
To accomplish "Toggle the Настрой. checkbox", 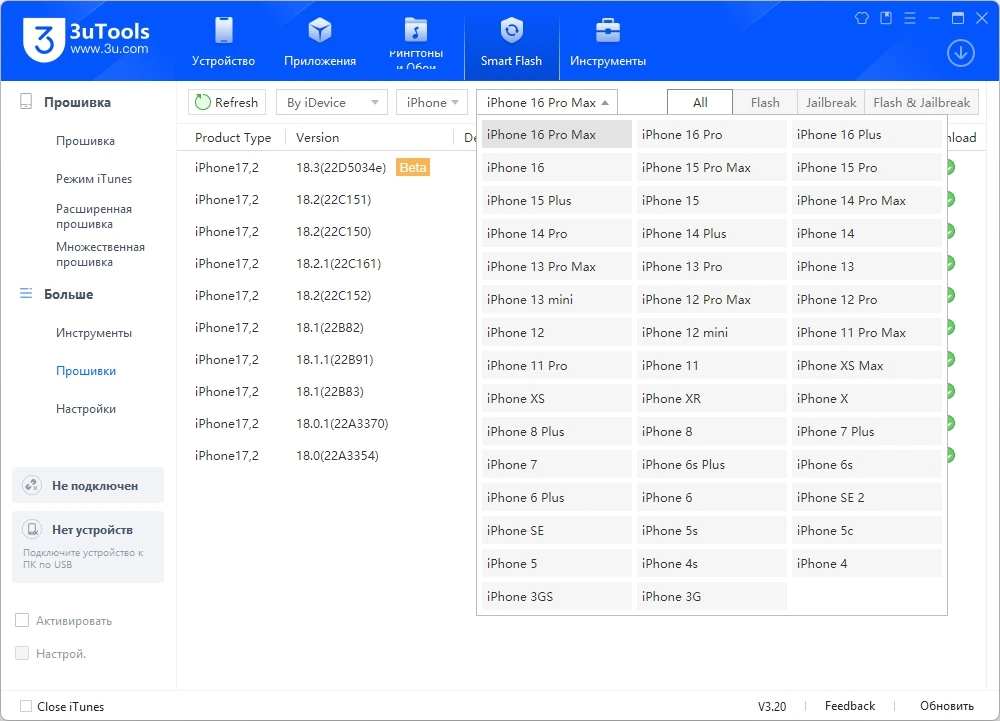I will [x=22, y=653].
